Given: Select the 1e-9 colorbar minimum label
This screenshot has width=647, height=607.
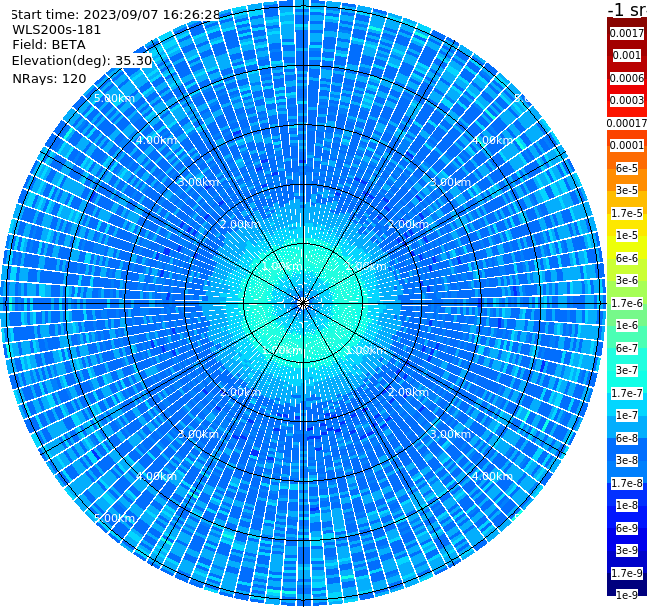Looking at the screenshot, I should 627,595.
